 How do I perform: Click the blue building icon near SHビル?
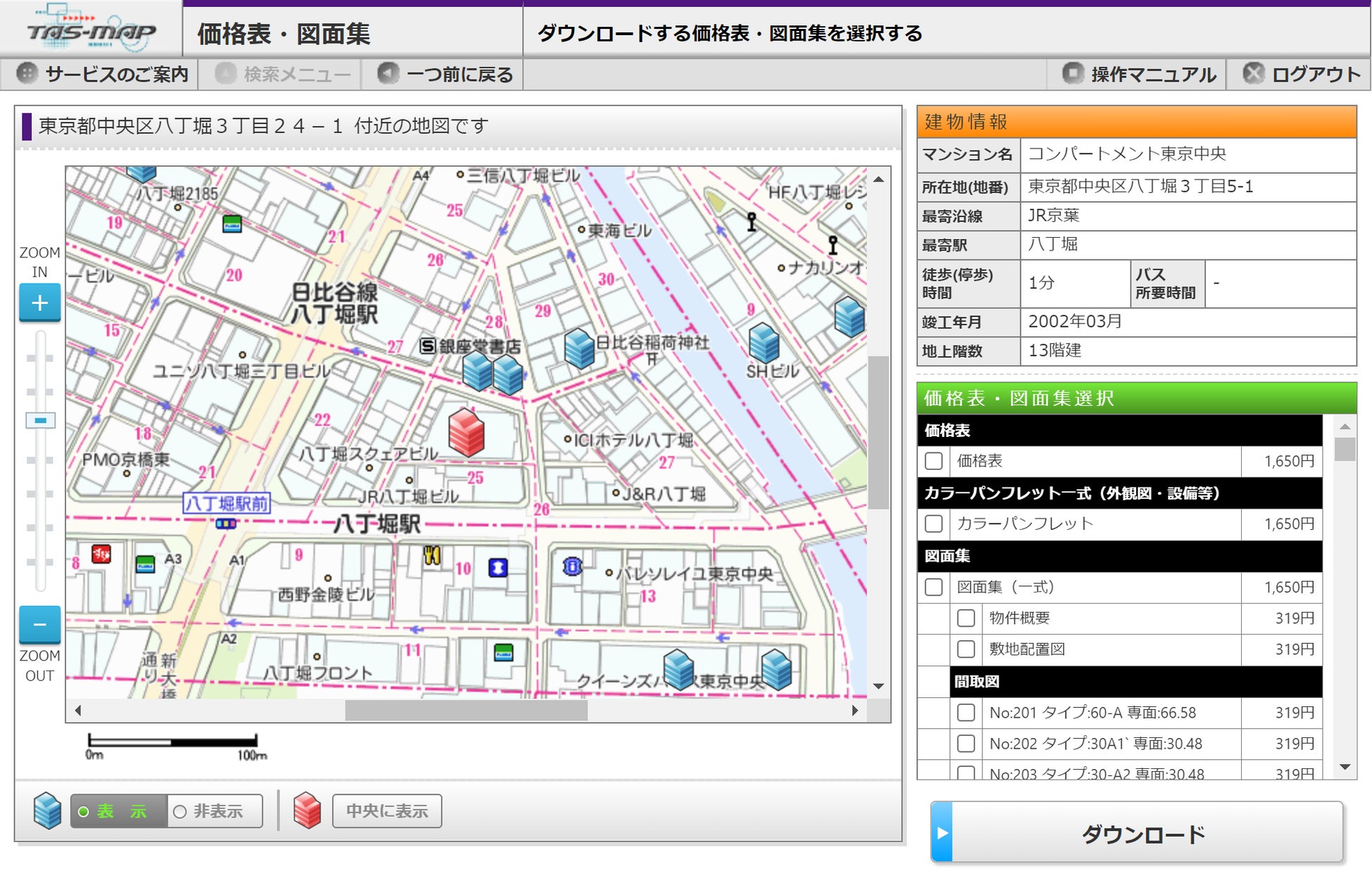click(763, 344)
